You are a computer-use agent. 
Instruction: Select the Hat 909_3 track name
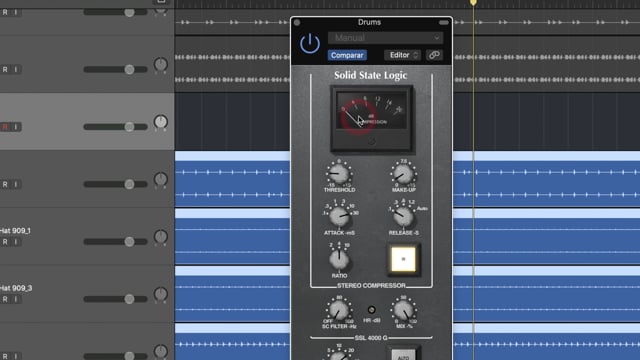pyautogui.click(x=16, y=288)
